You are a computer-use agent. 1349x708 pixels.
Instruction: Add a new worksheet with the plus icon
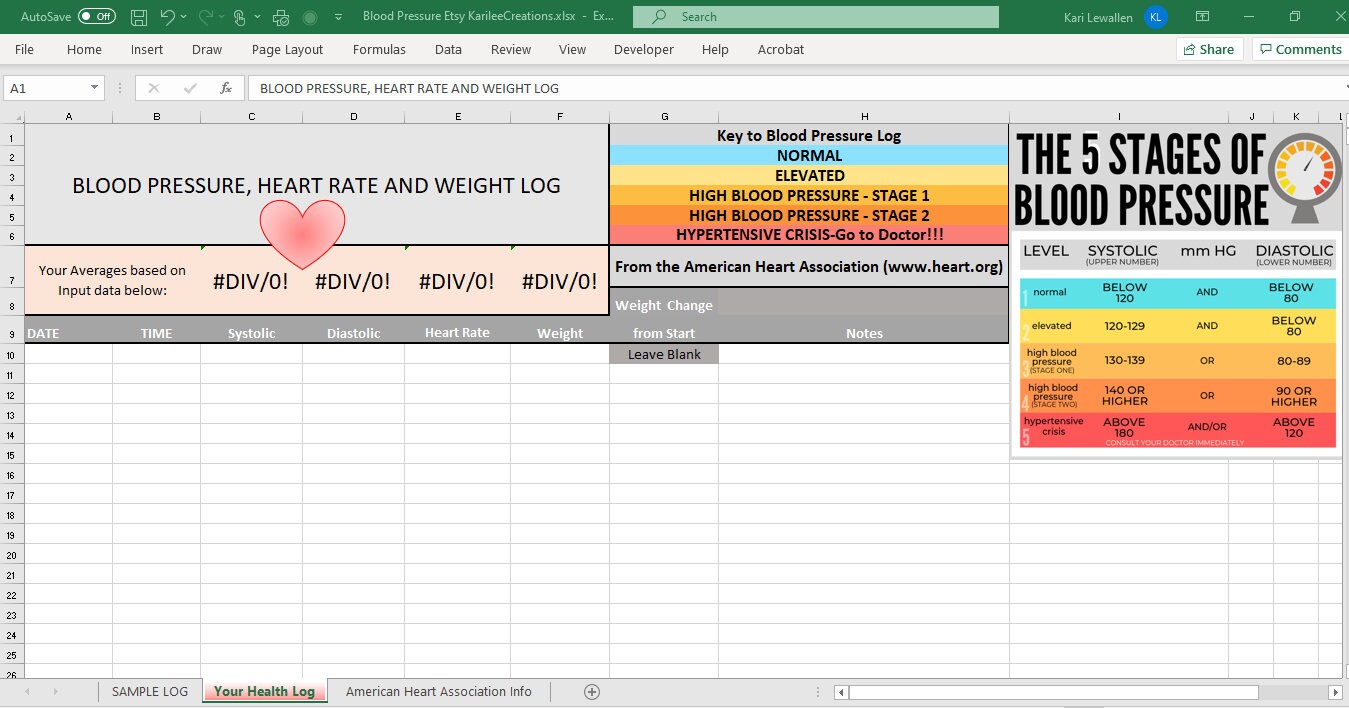591,691
